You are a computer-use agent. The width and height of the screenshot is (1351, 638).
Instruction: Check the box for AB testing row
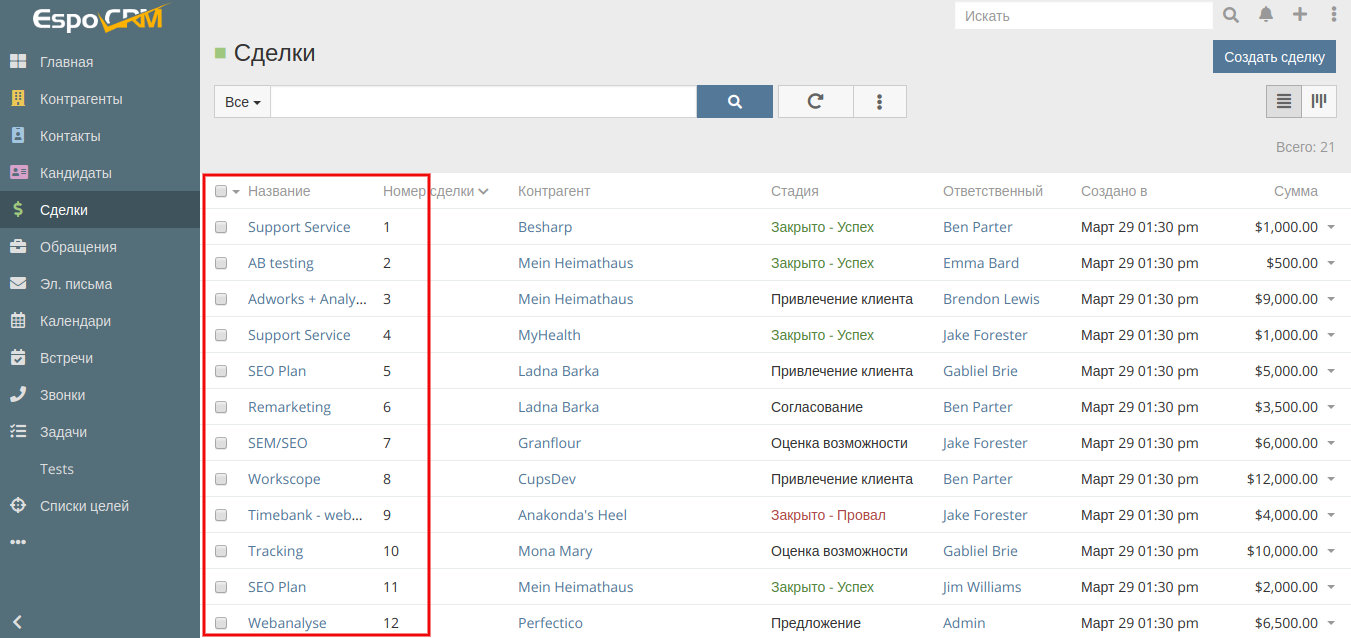click(x=221, y=263)
